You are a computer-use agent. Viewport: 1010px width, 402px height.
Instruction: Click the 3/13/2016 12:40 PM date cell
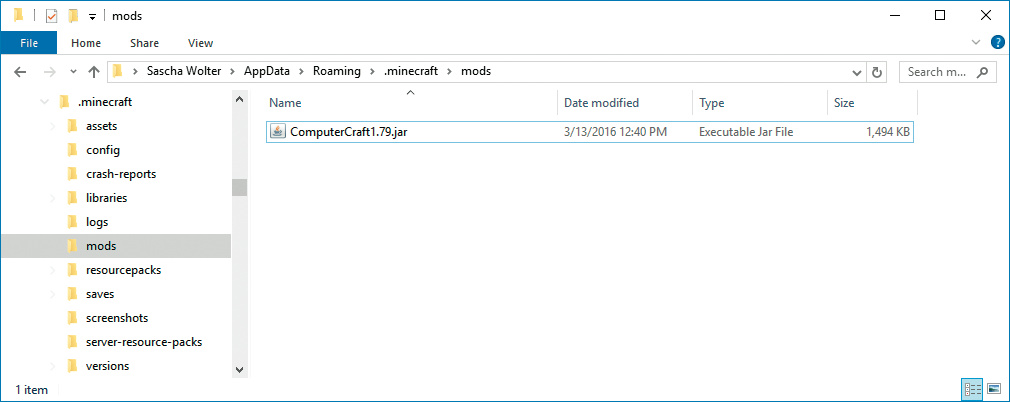pyautogui.click(x=615, y=132)
